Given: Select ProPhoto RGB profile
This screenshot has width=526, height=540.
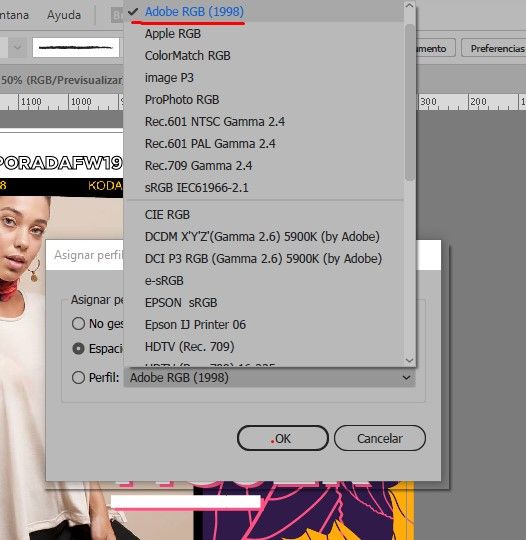Looking at the screenshot, I should 264,100.
